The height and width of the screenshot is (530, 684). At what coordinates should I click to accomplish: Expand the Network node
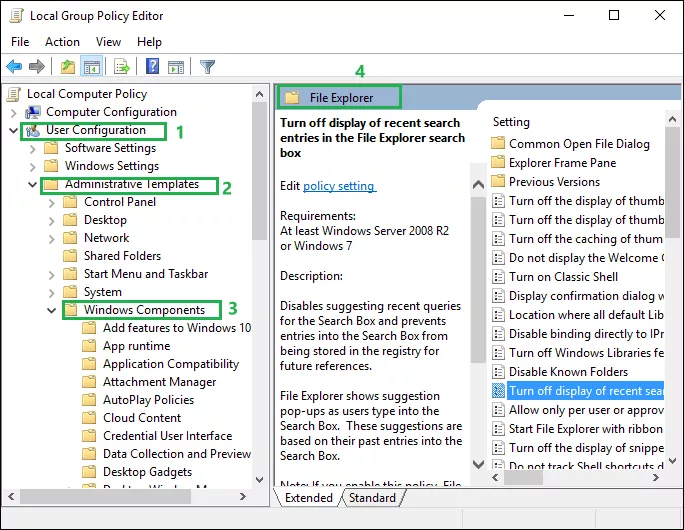[52, 239]
